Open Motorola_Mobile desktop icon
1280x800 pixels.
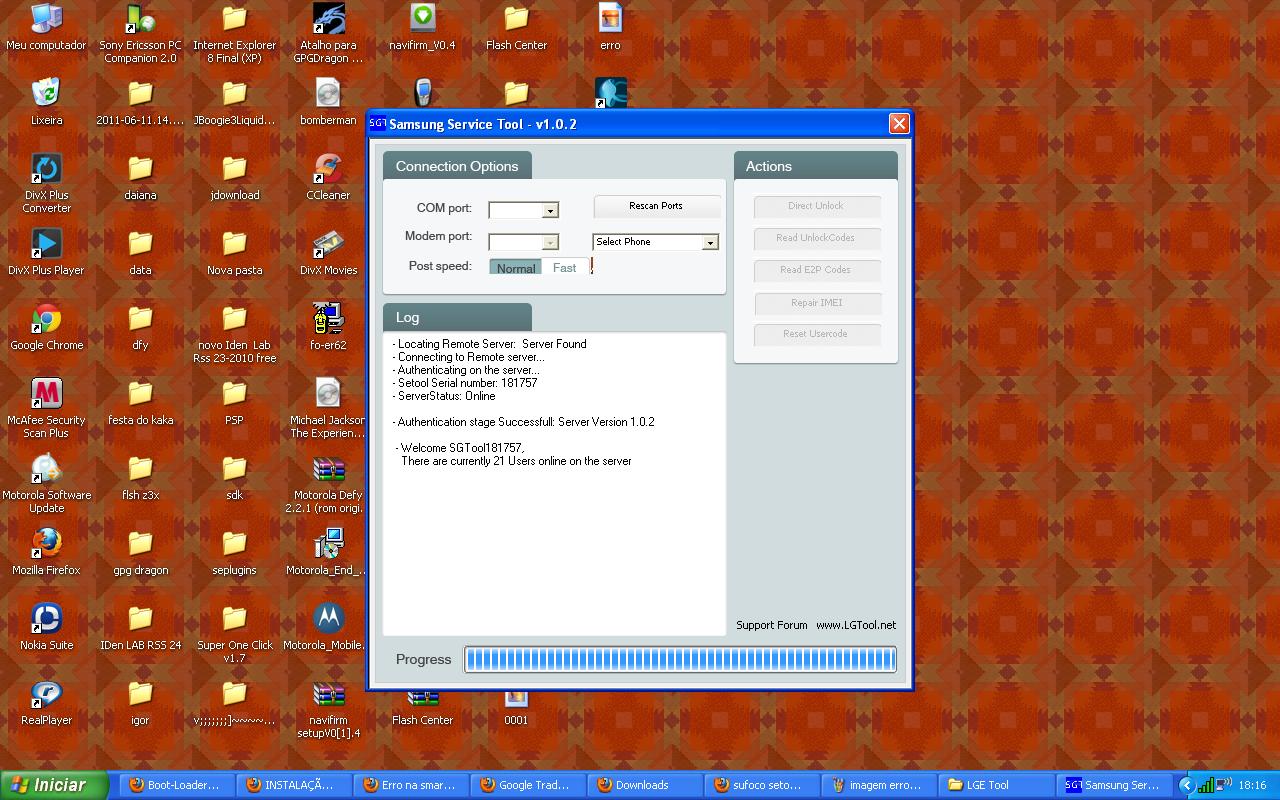tap(328, 627)
